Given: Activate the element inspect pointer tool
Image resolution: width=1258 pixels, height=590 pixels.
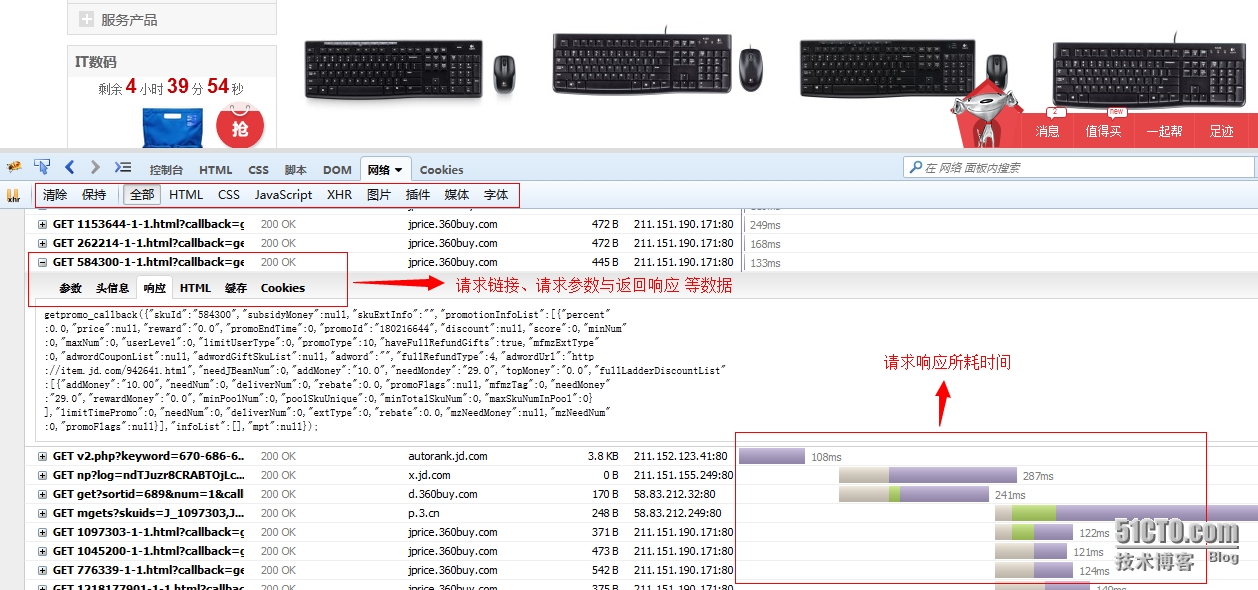Looking at the screenshot, I should coord(42,168).
